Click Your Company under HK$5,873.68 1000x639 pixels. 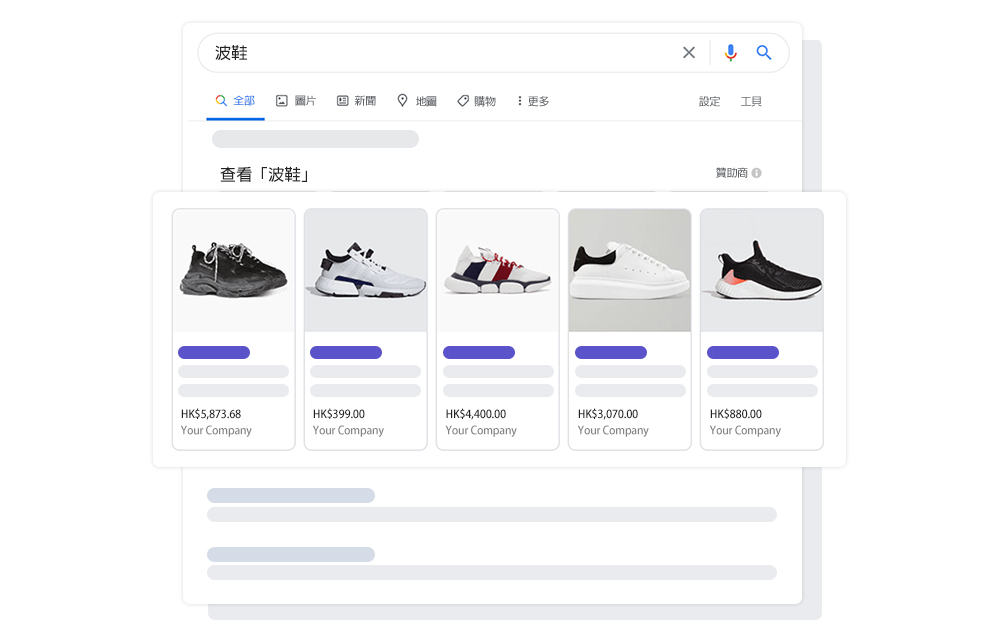216,430
